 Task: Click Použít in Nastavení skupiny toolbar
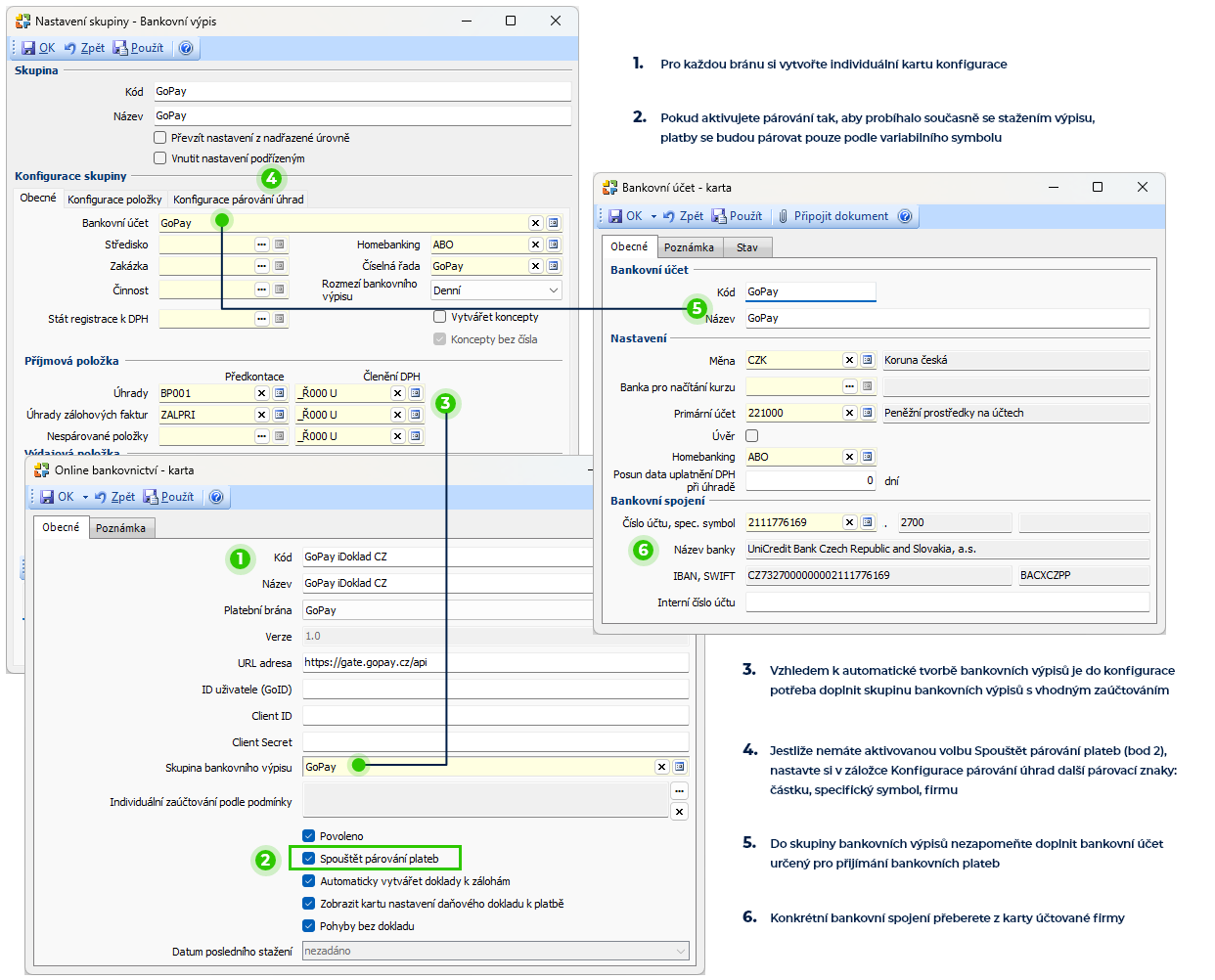click(138, 48)
